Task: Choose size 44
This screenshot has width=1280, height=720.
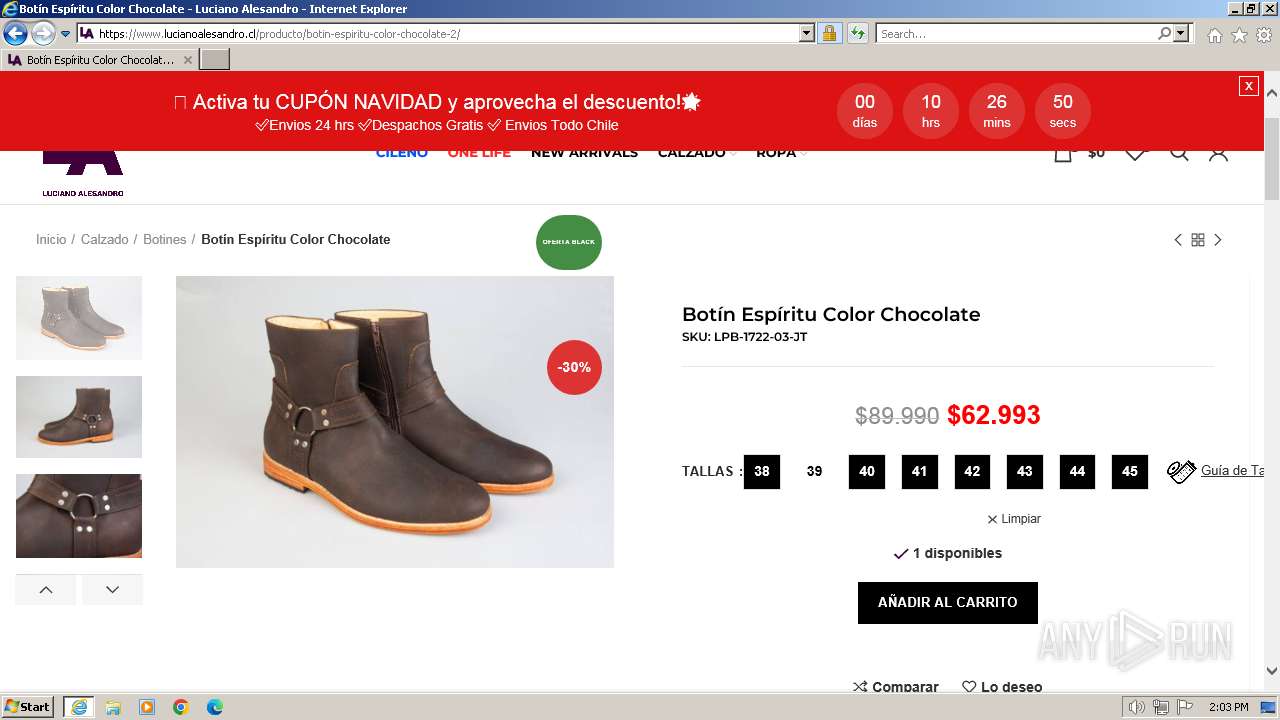Action: click(x=1077, y=471)
